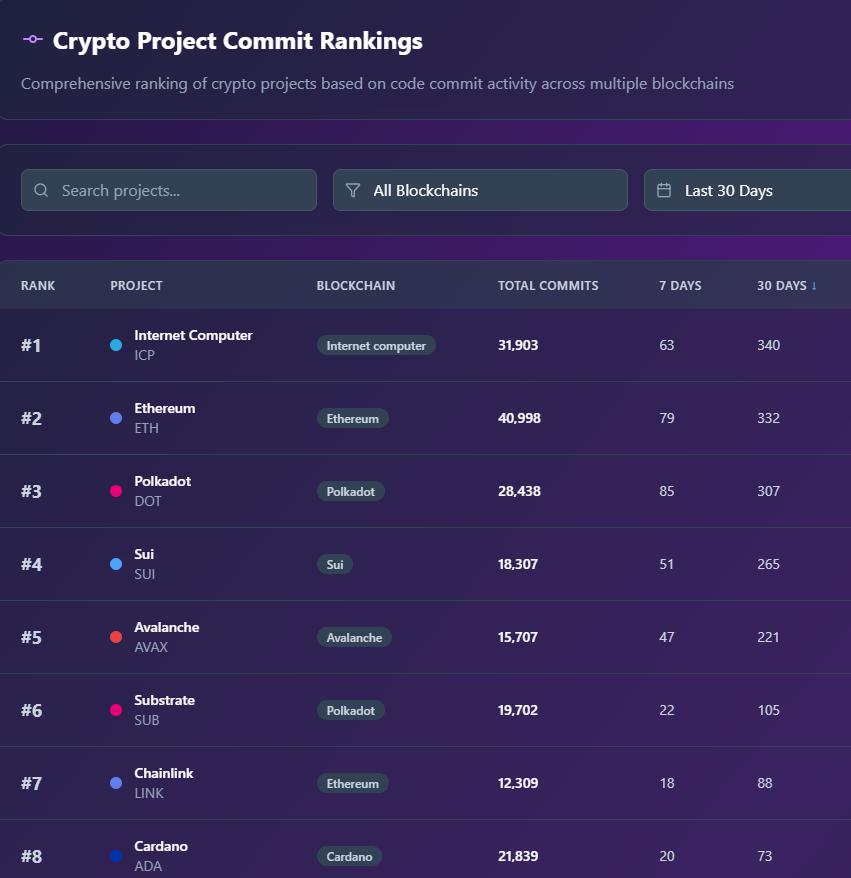Click the Ethereum project color dot
Image resolution: width=851 pixels, height=878 pixels.
[116, 418]
